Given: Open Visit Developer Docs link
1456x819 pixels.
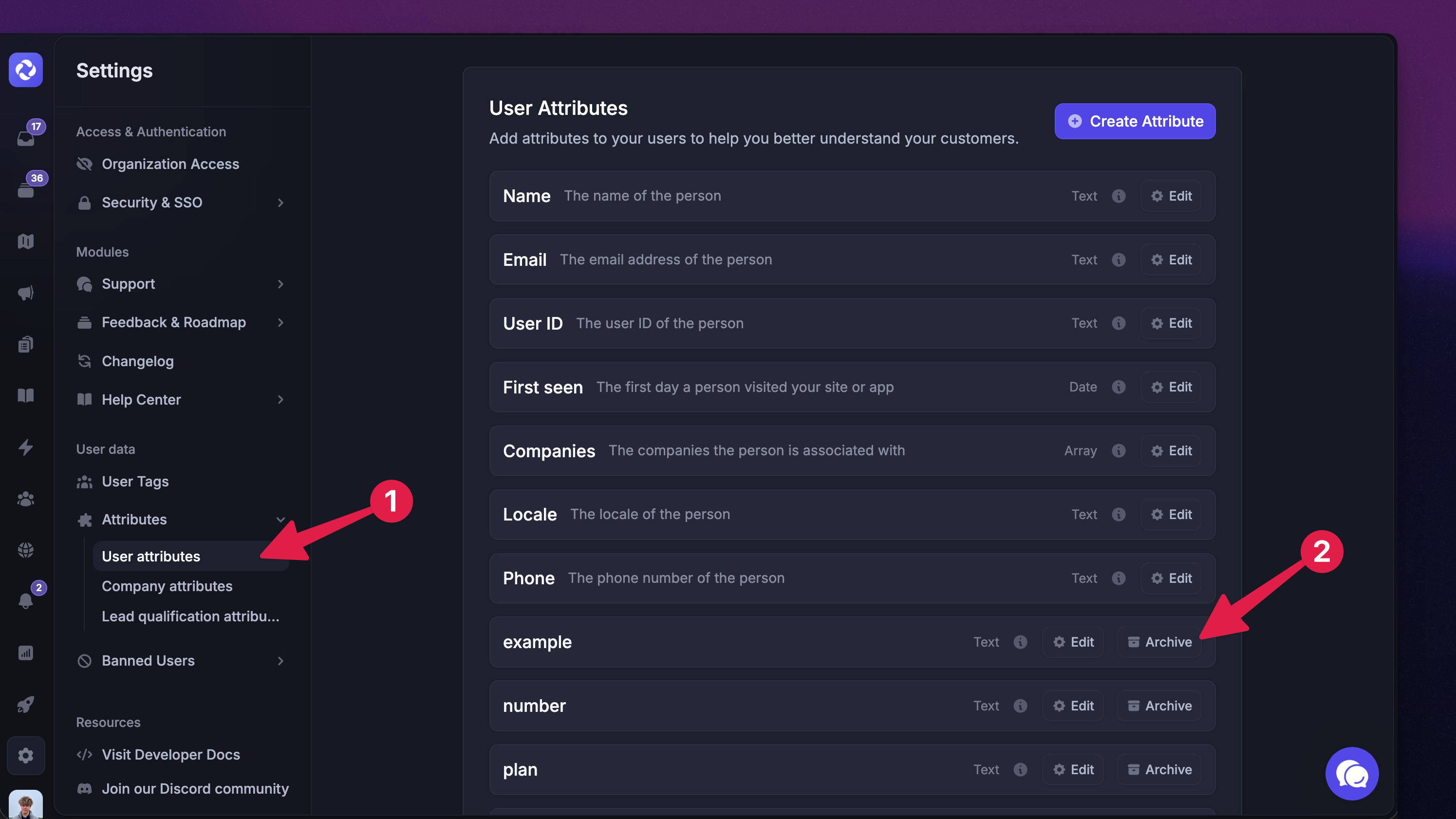Looking at the screenshot, I should pyautogui.click(x=171, y=755).
